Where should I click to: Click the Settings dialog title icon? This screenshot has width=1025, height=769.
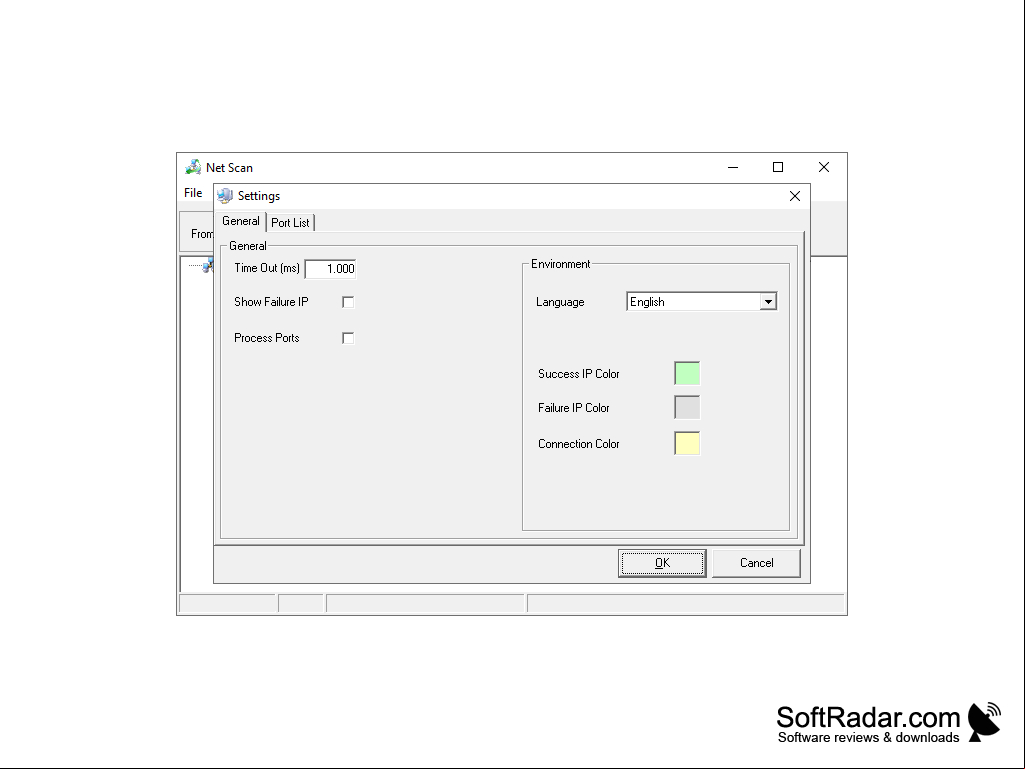pyautogui.click(x=226, y=196)
